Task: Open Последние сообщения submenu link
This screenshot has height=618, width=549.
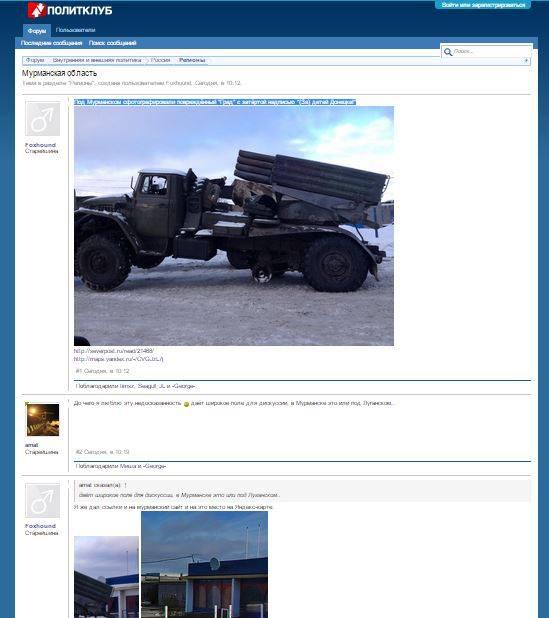Action: pos(51,43)
